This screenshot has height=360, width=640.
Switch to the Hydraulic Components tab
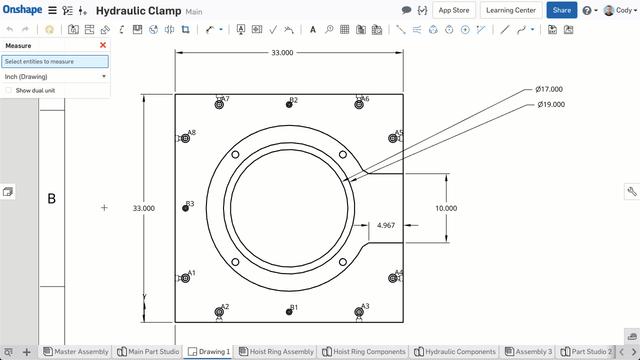tap(456, 351)
